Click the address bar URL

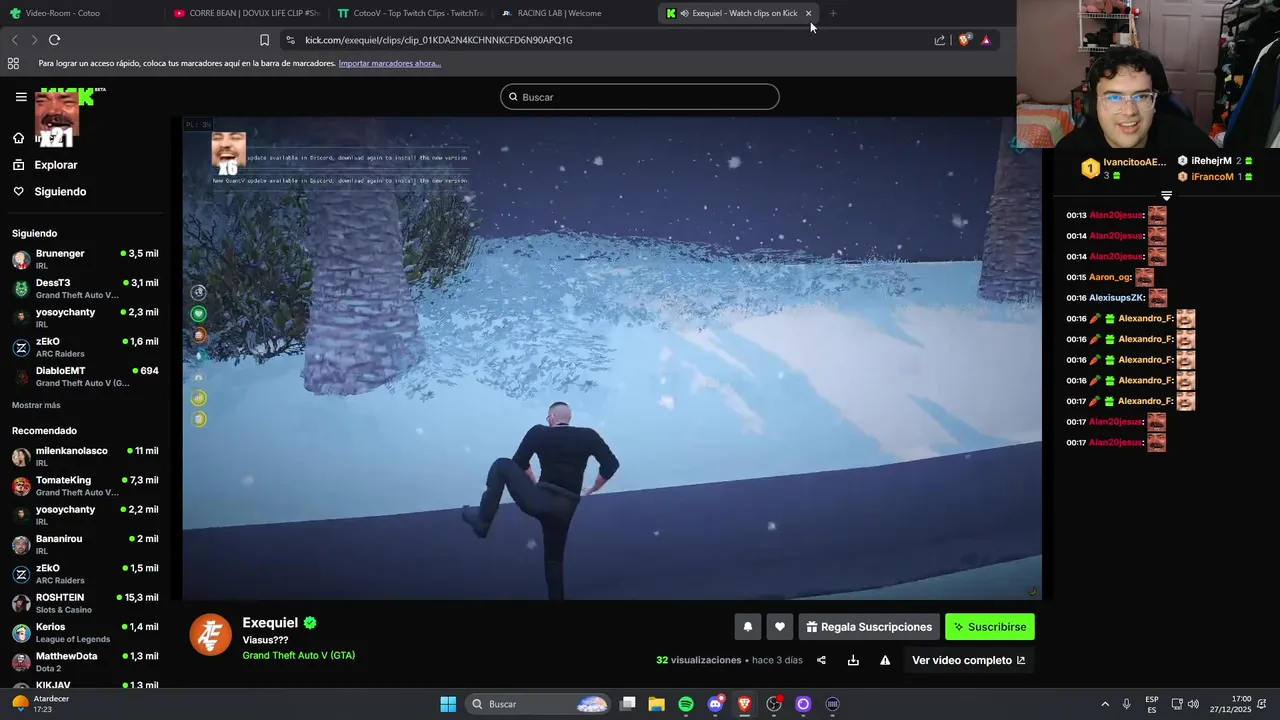[439, 40]
